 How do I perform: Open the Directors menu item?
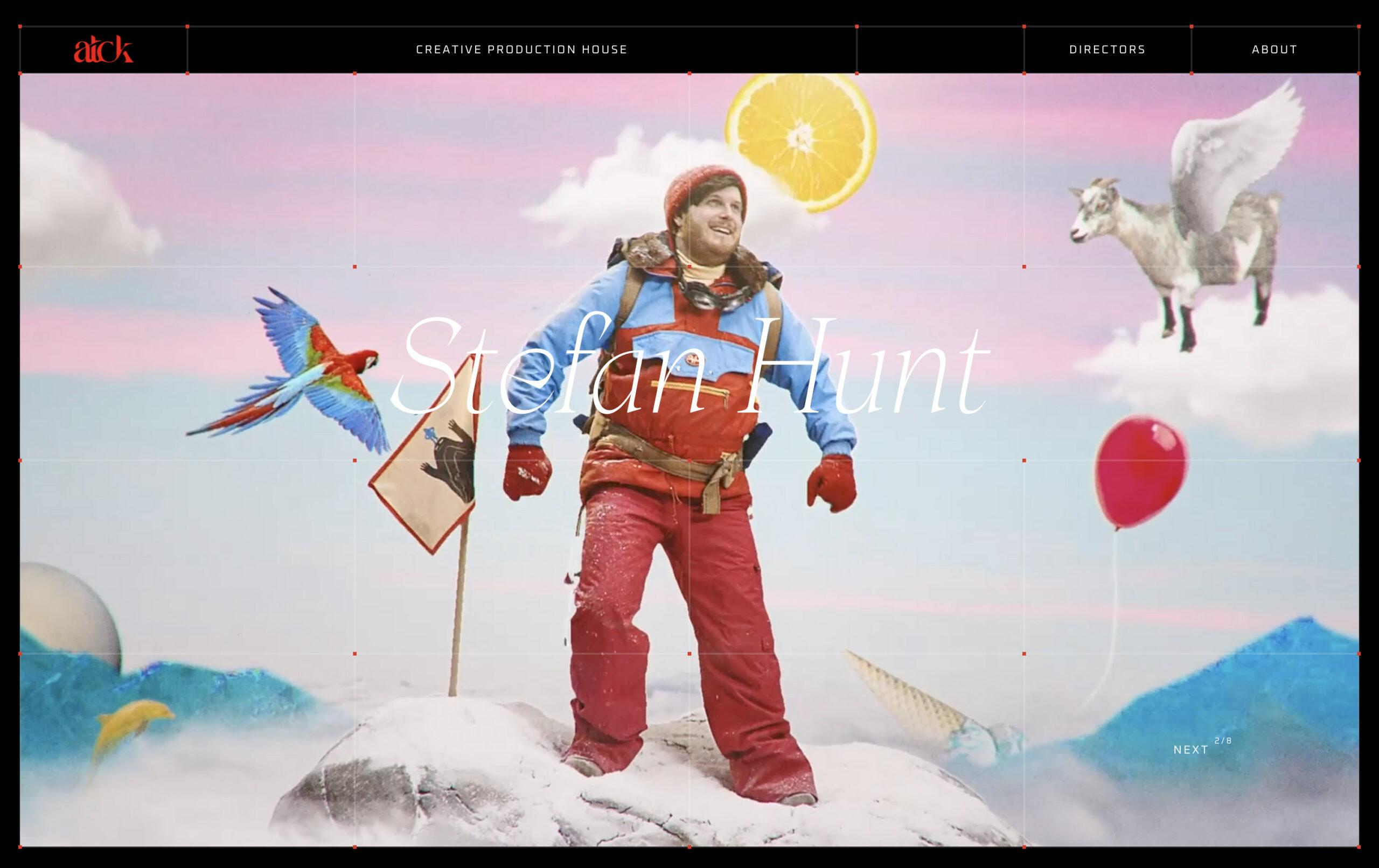point(1108,50)
